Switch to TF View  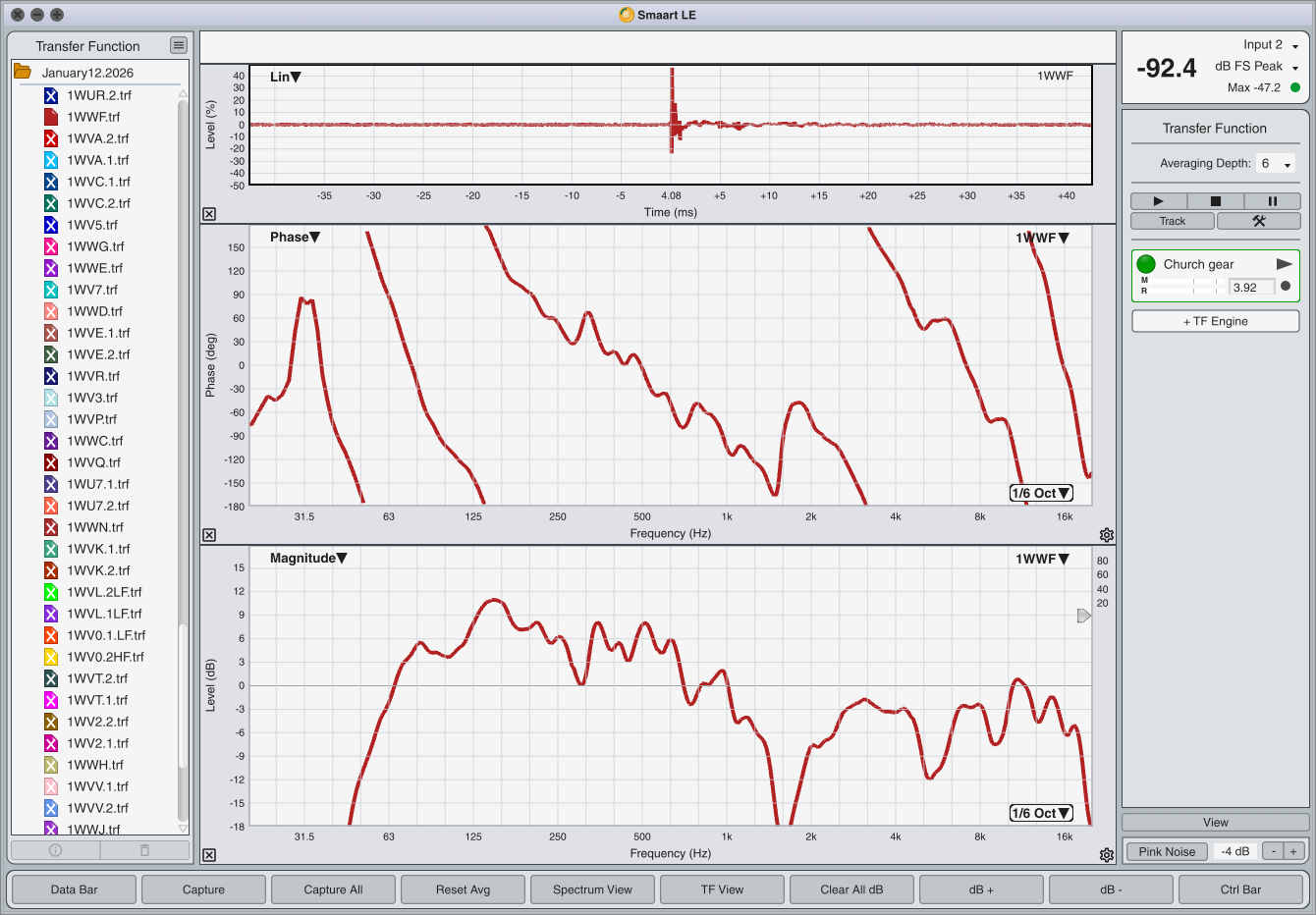[722, 888]
